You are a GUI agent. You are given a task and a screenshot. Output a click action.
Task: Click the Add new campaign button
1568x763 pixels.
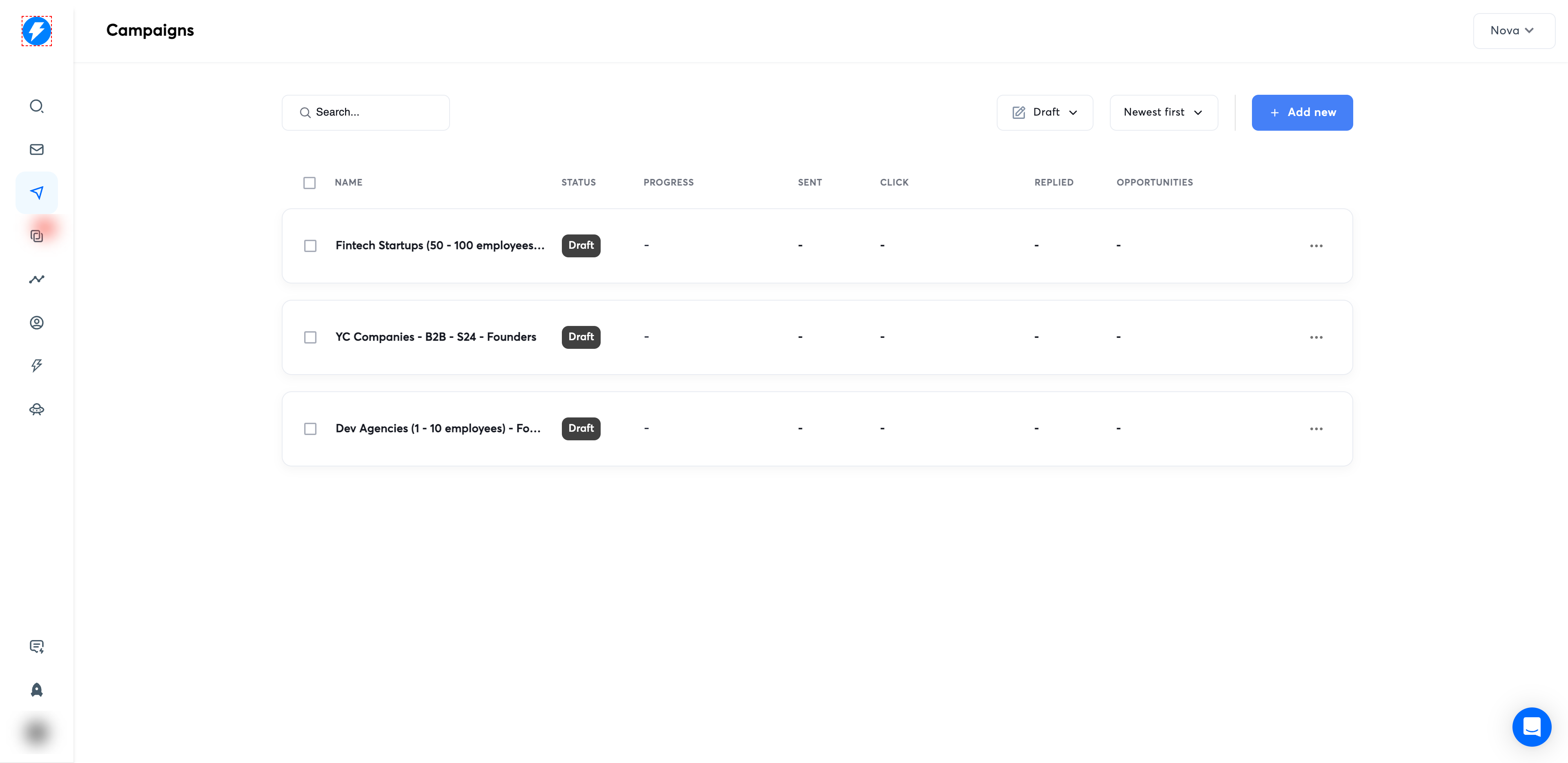1302,113
